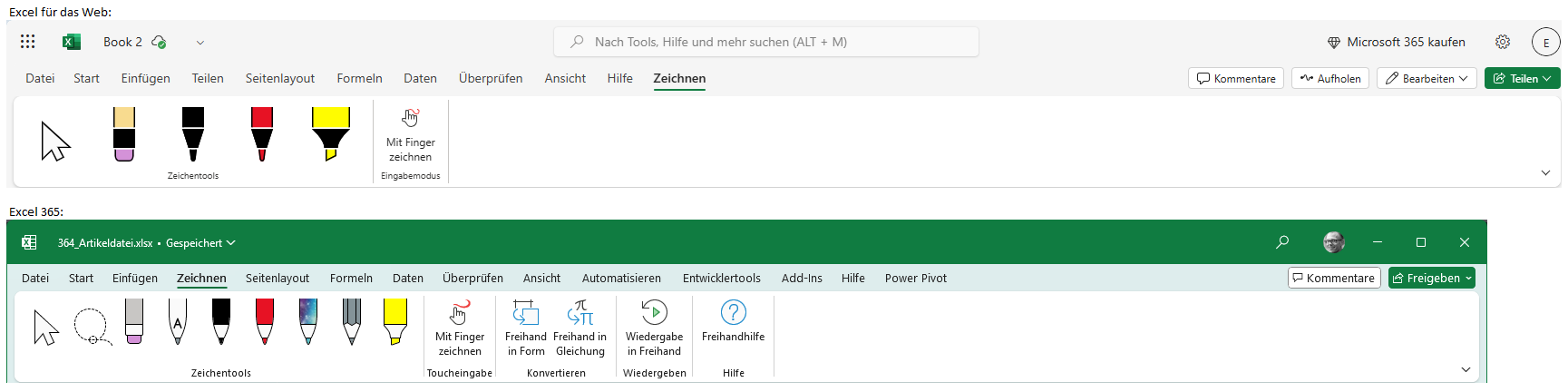Viewport: 1568px width, 392px height.
Task: Choose the red pen in Excel web
Action: (262, 134)
